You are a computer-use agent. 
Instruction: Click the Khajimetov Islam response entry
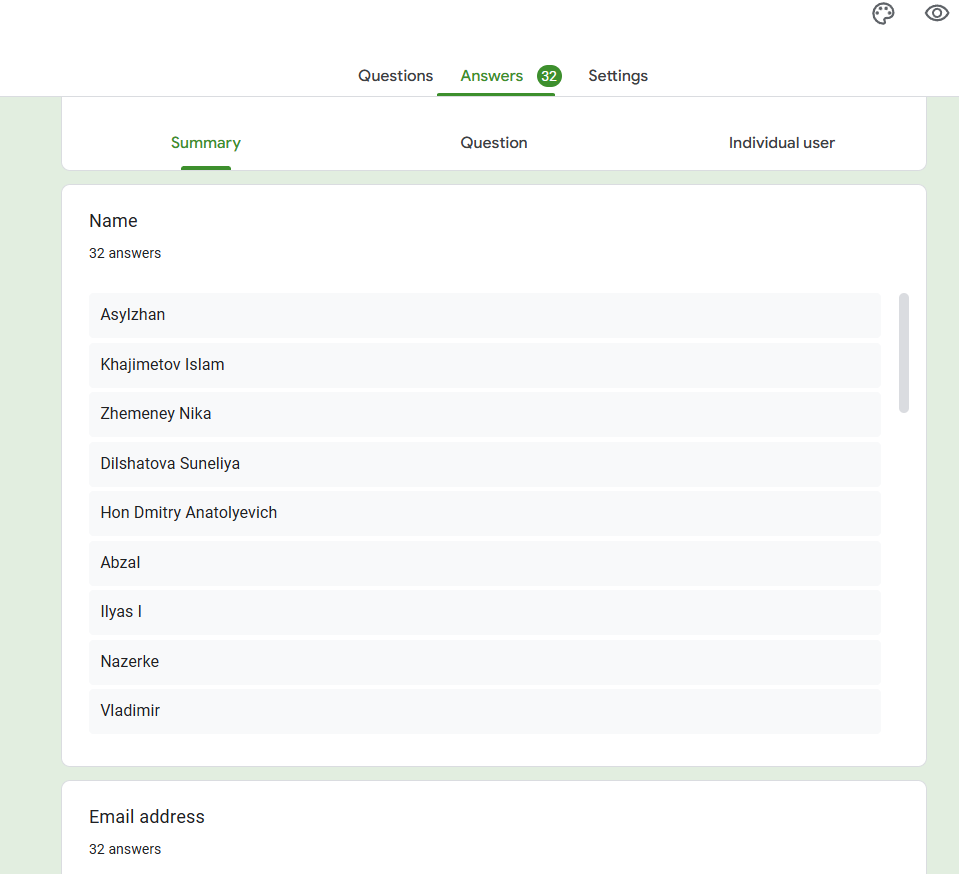(484, 365)
